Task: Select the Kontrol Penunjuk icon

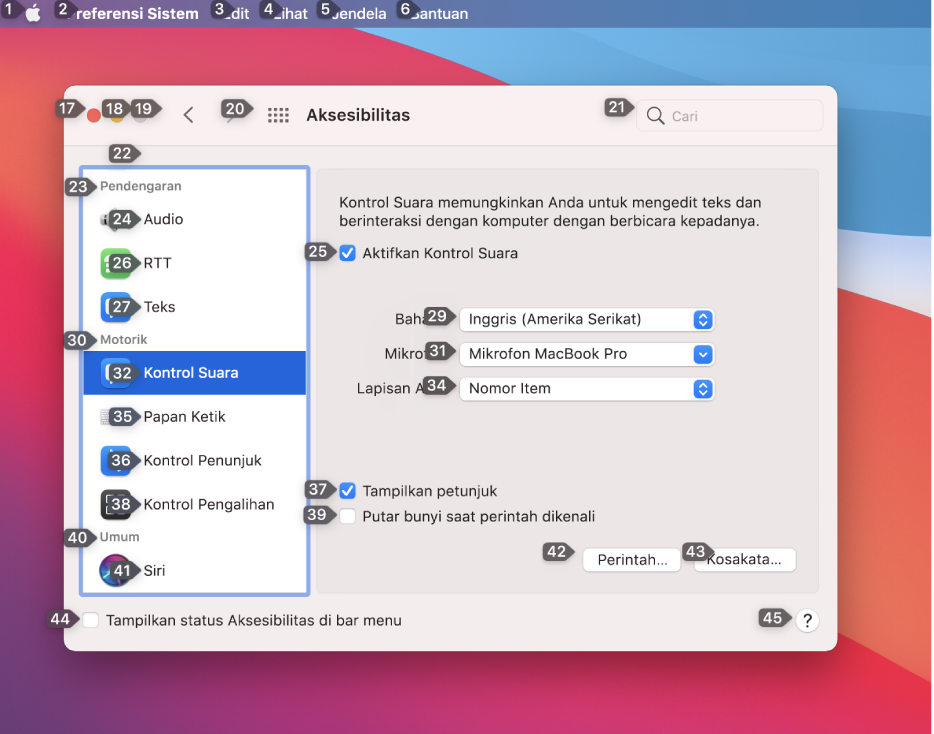Action: [116, 461]
